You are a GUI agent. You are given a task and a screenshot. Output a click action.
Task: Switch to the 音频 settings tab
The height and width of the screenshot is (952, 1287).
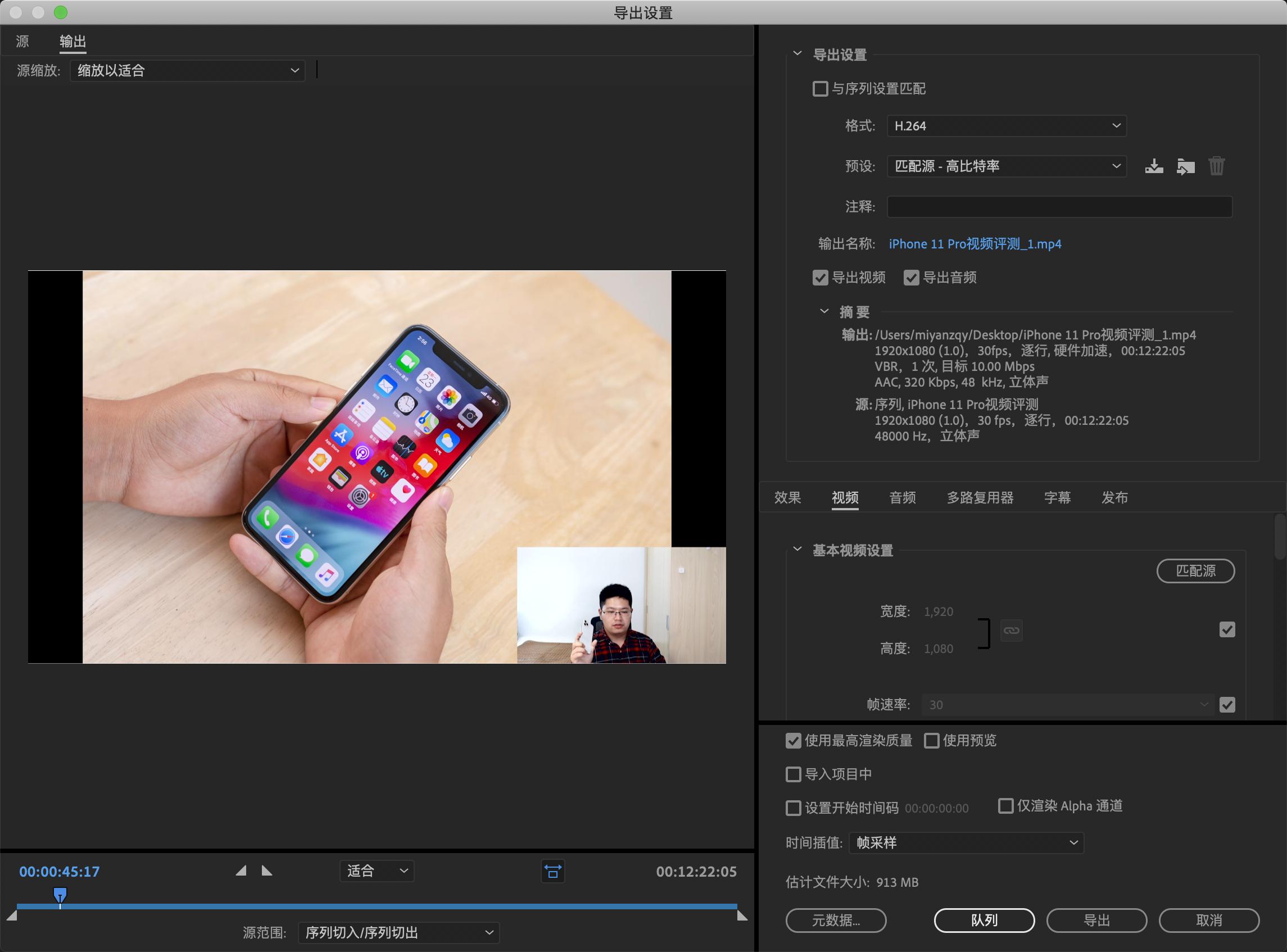[903, 497]
